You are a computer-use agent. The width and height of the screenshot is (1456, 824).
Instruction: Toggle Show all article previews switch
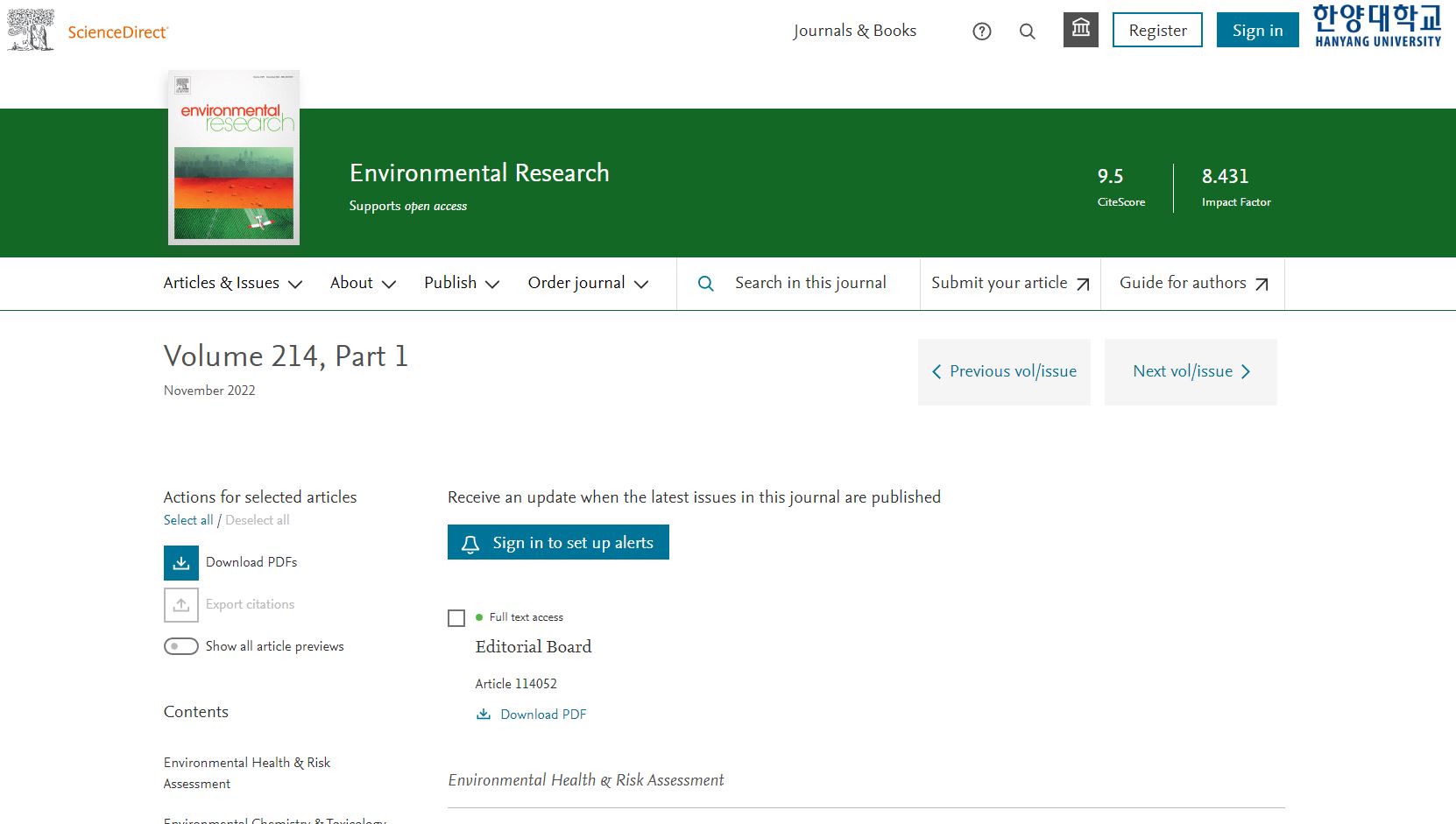point(181,646)
